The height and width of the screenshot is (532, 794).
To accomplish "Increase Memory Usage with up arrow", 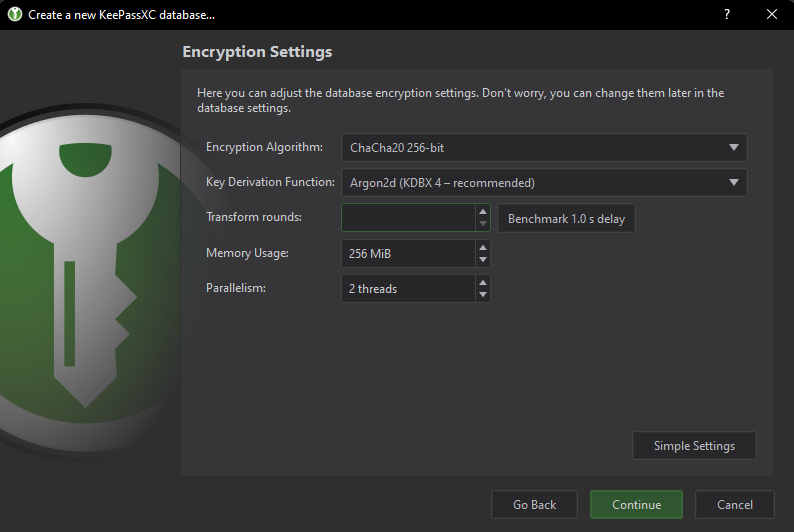I will point(483,247).
